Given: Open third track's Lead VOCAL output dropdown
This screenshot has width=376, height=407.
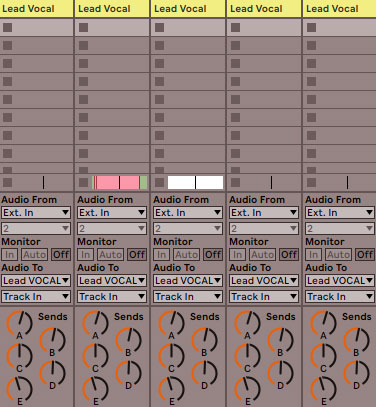Looking at the screenshot, I should tap(188, 280).
